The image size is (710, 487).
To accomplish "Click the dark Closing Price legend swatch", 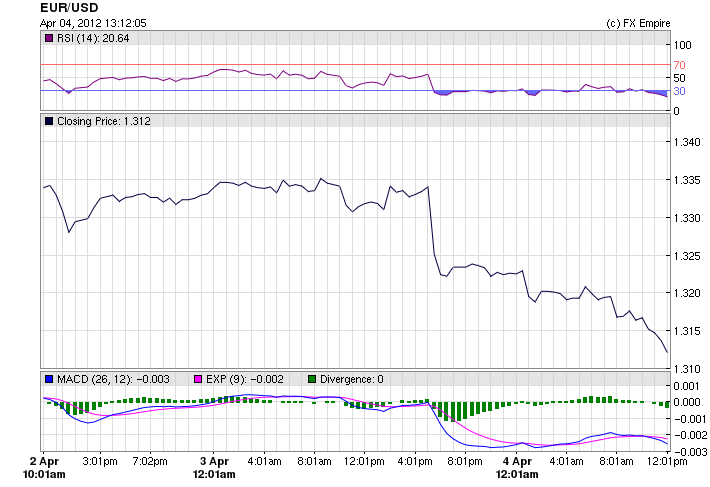I will coord(49,121).
